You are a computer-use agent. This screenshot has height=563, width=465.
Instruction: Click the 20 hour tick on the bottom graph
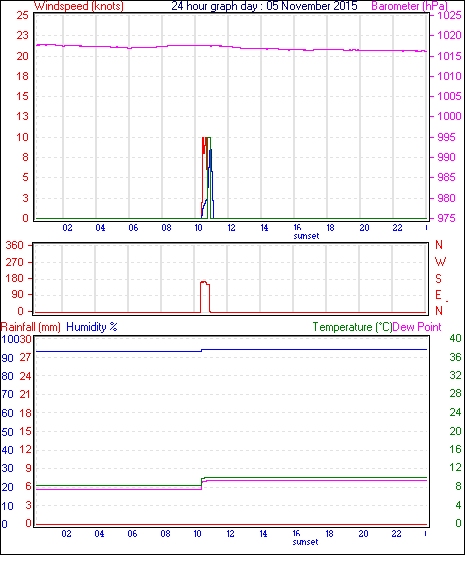363,534
